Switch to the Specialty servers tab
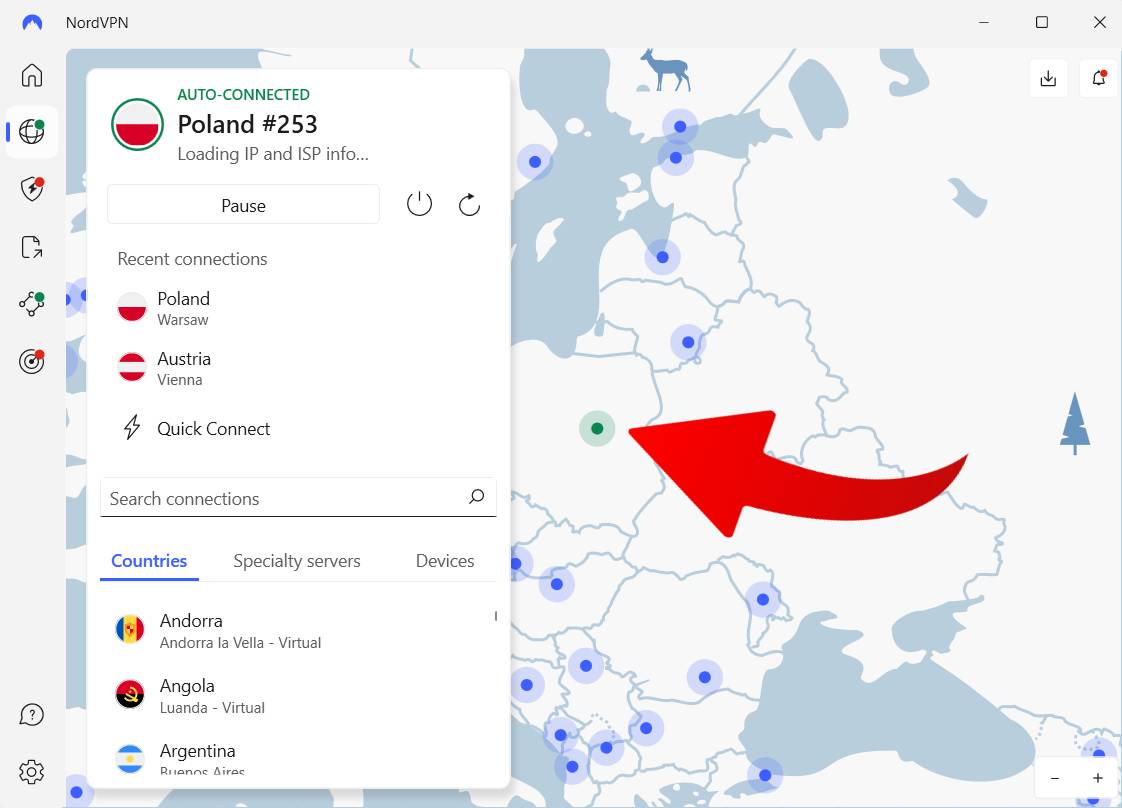This screenshot has width=1122, height=808. (x=297, y=561)
